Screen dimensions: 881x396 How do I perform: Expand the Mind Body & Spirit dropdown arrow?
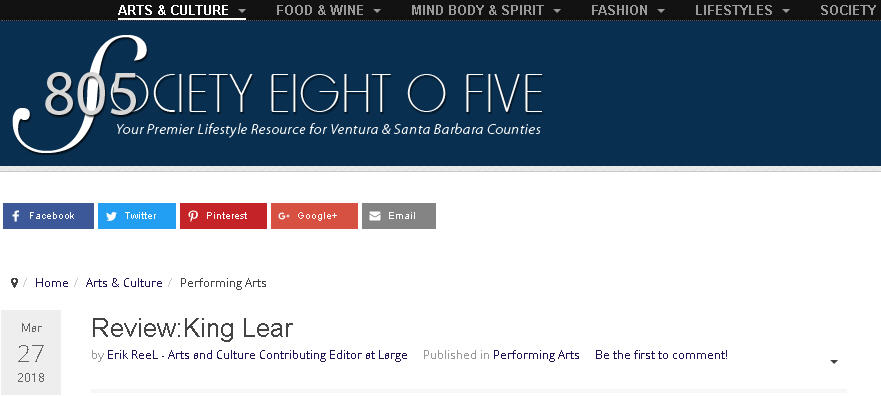(x=556, y=11)
